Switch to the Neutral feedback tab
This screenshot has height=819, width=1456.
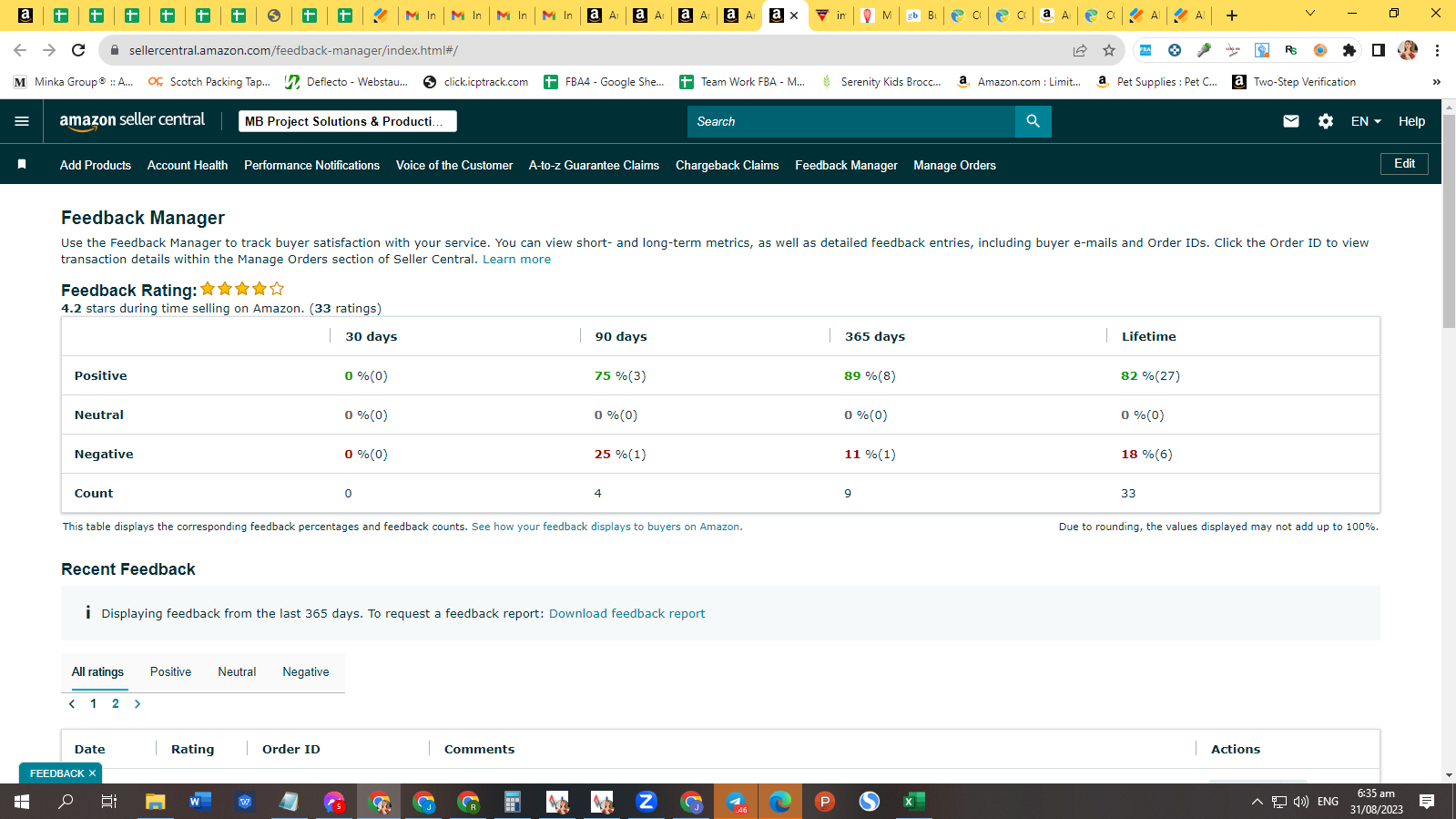pyautogui.click(x=237, y=672)
